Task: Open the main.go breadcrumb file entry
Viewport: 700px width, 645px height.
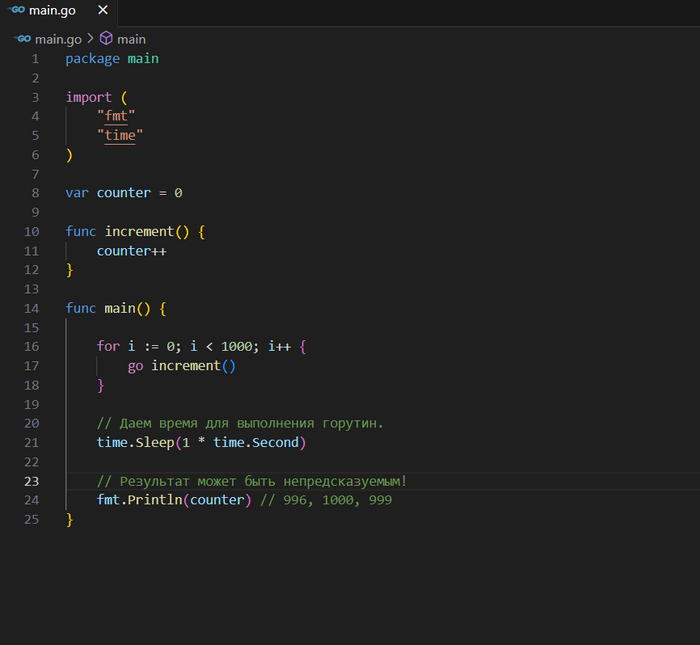Action: click(59, 39)
